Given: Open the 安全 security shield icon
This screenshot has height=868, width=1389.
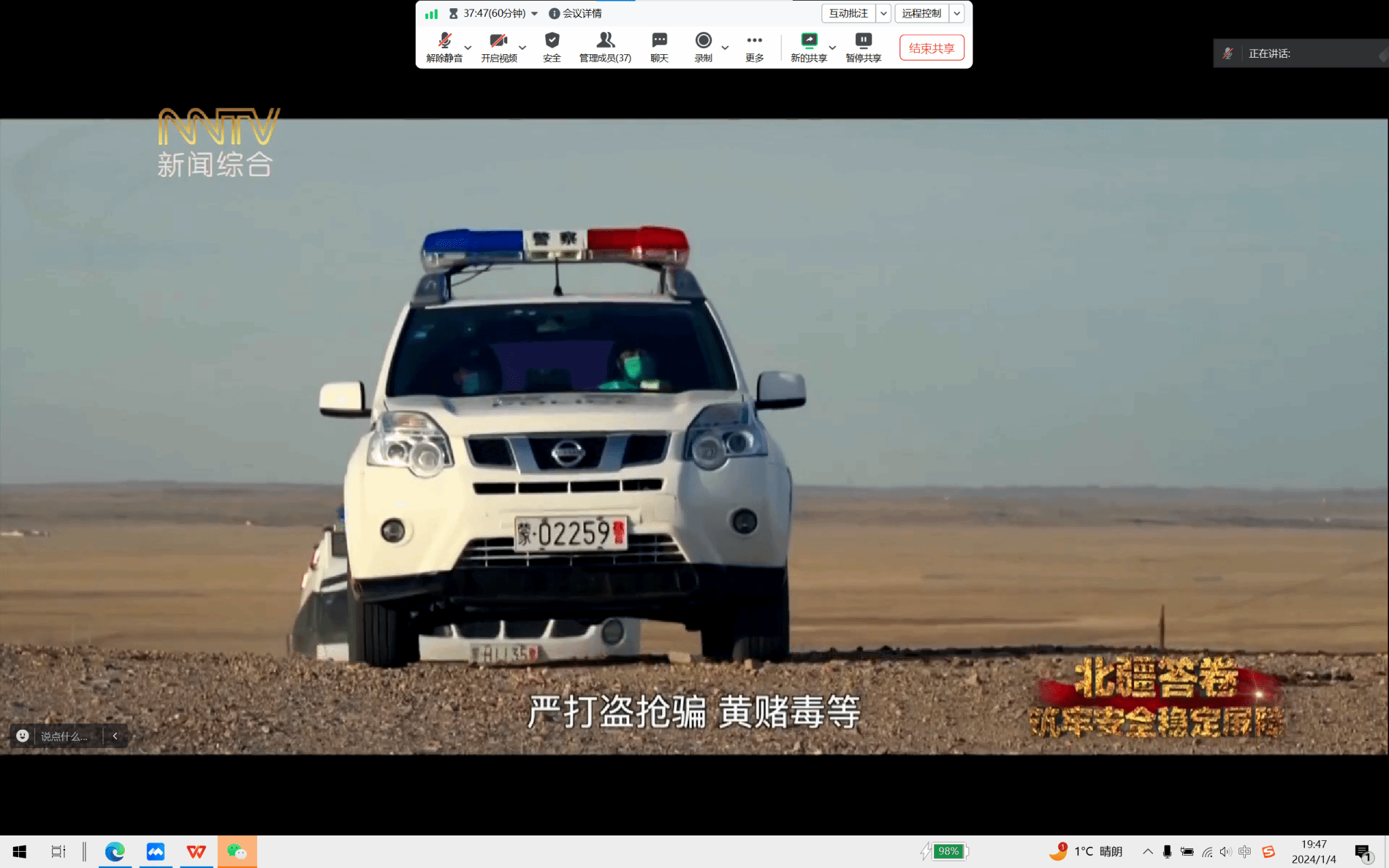Looking at the screenshot, I should point(552,42).
